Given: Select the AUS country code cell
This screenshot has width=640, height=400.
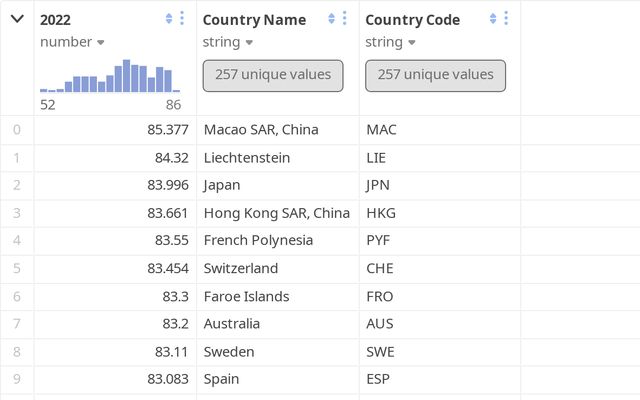Looking at the screenshot, I should click(x=440, y=324).
